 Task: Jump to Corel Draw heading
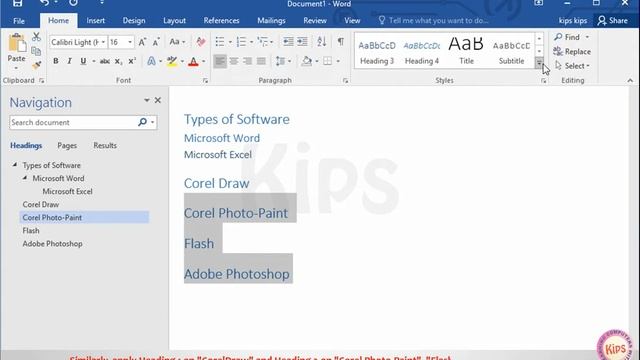(41, 204)
